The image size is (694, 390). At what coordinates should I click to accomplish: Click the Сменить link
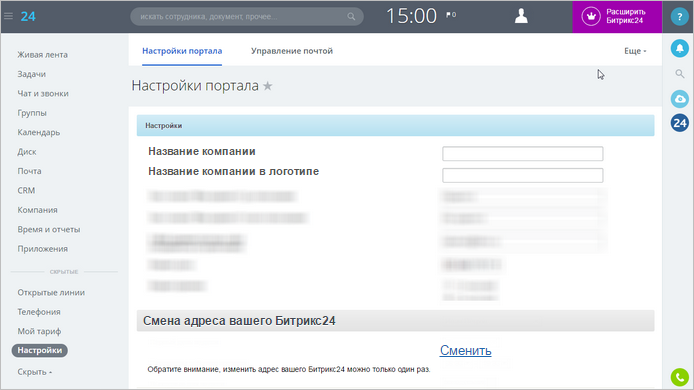click(x=466, y=350)
